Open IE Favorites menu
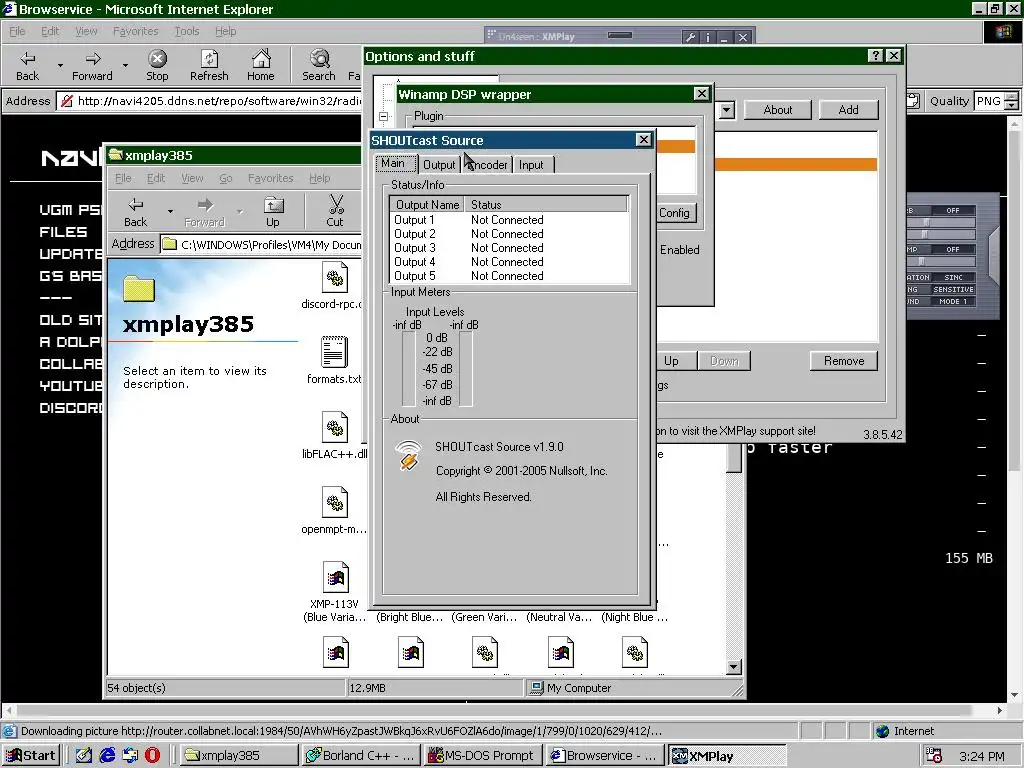Viewport: 1024px width, 768px height. [135, 31]
